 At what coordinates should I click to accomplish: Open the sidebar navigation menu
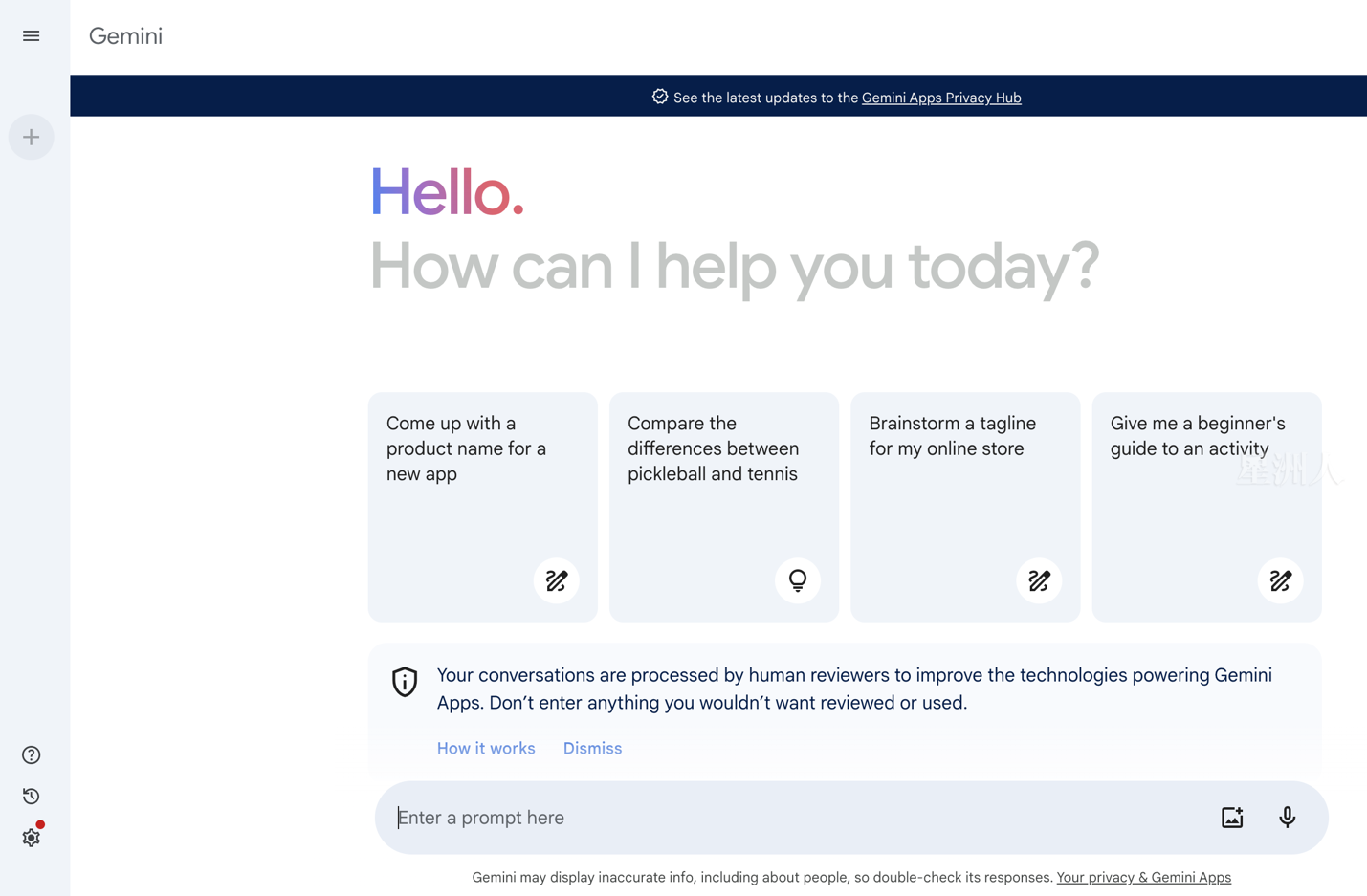(x=31, y=35)
